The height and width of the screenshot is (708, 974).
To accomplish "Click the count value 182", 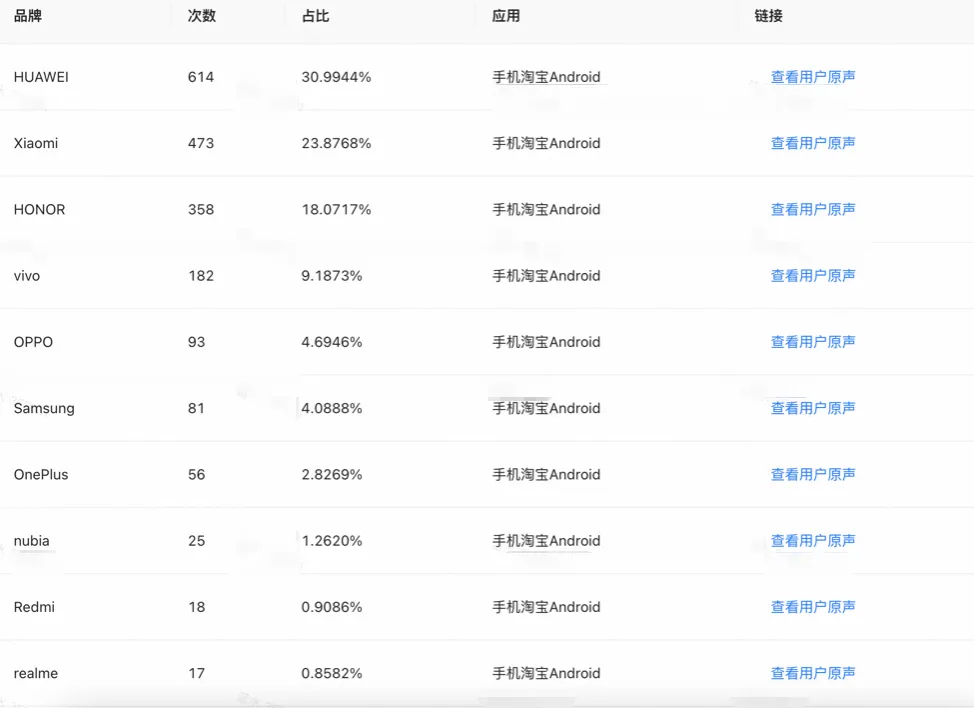I will pyautogui.click(x=201, y=276).
